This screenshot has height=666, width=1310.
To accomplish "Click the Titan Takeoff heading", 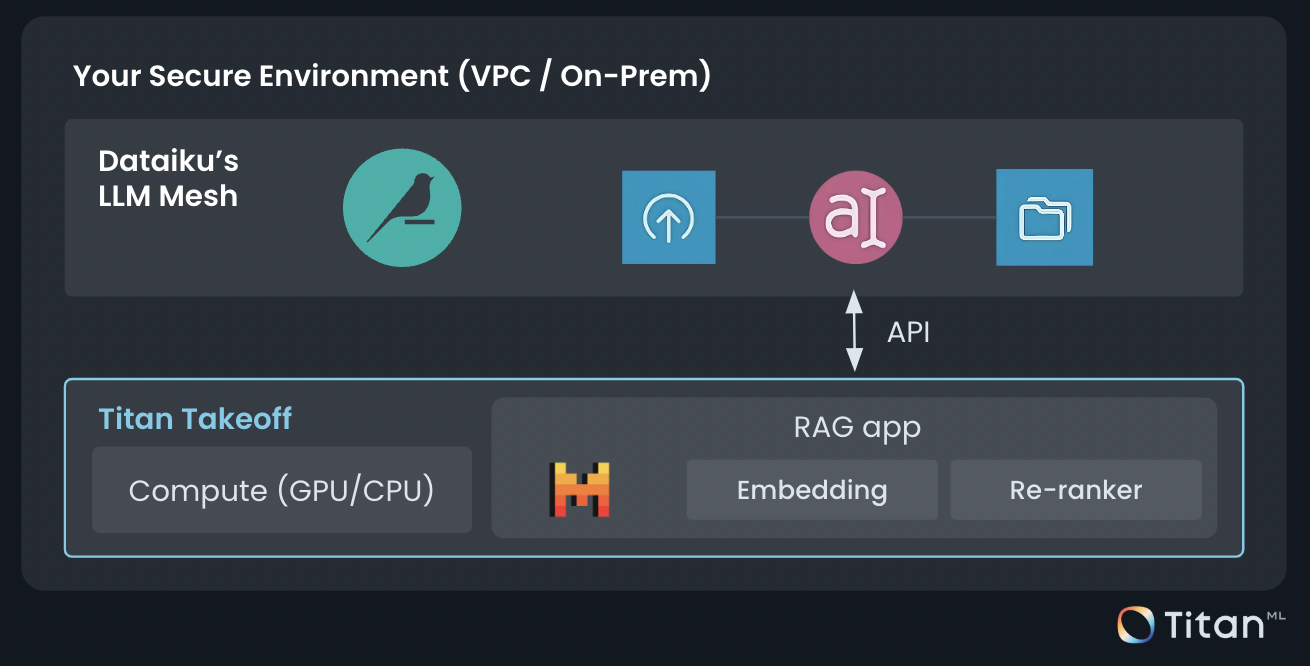I will [195, 418].
